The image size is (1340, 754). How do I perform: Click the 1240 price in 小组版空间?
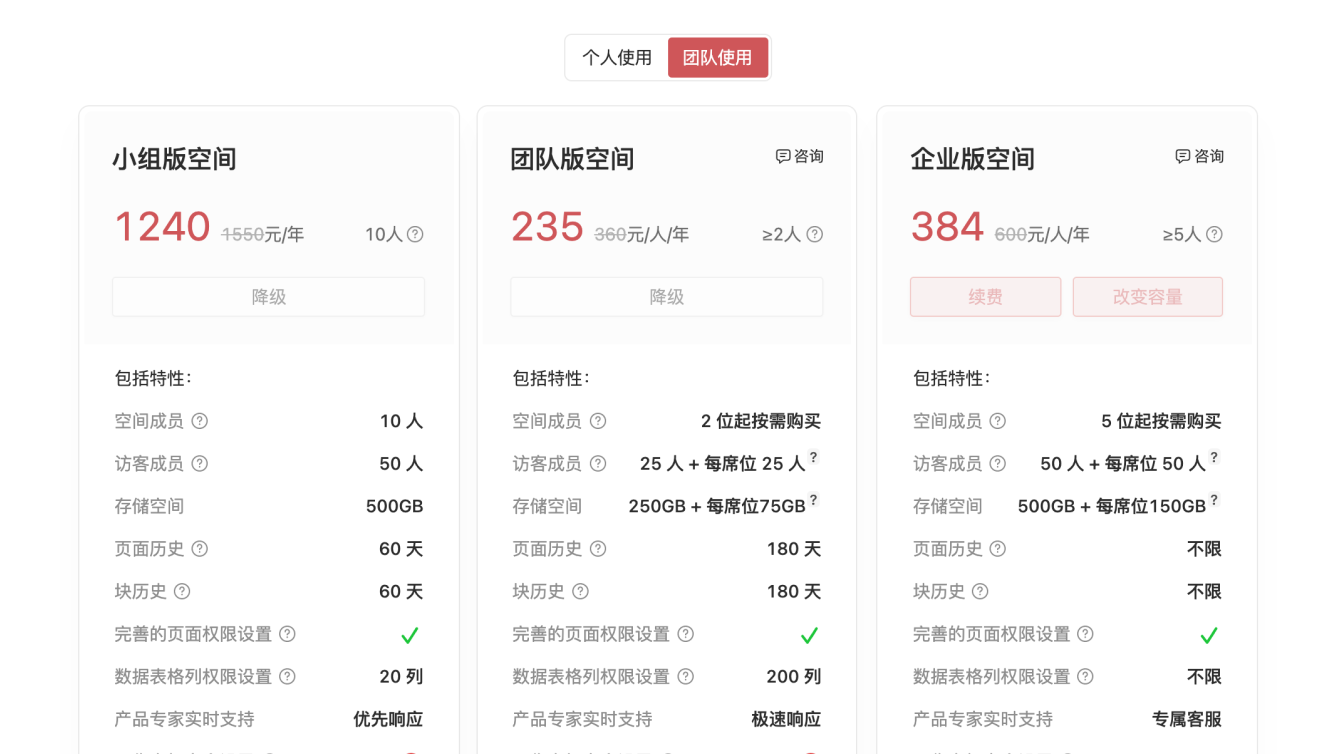[162, 227]
